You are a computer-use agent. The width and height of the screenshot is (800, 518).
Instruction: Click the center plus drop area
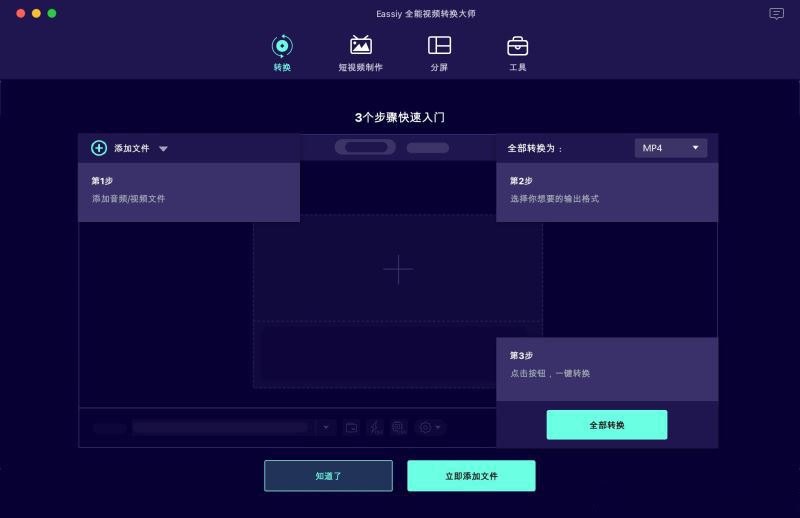pos(398,269)
